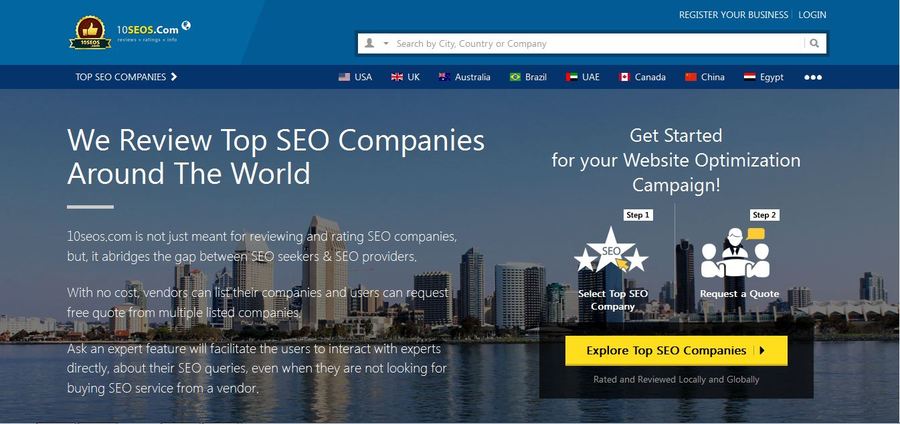Click the Request a Quote people icon
Screen dimensions: 900x424
click(x=735, y=253)
